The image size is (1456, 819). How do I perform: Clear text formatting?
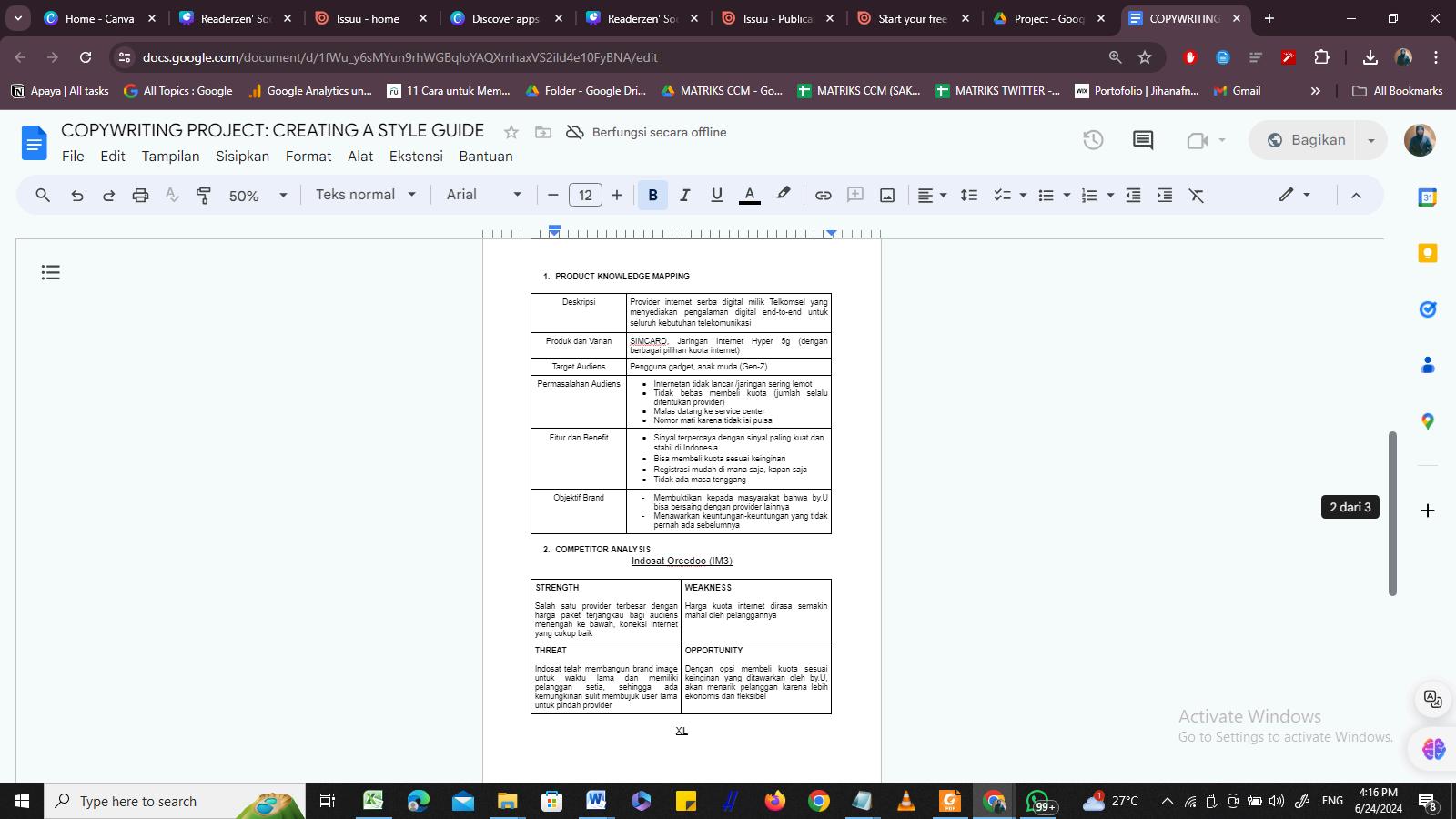coord(1197,195)
